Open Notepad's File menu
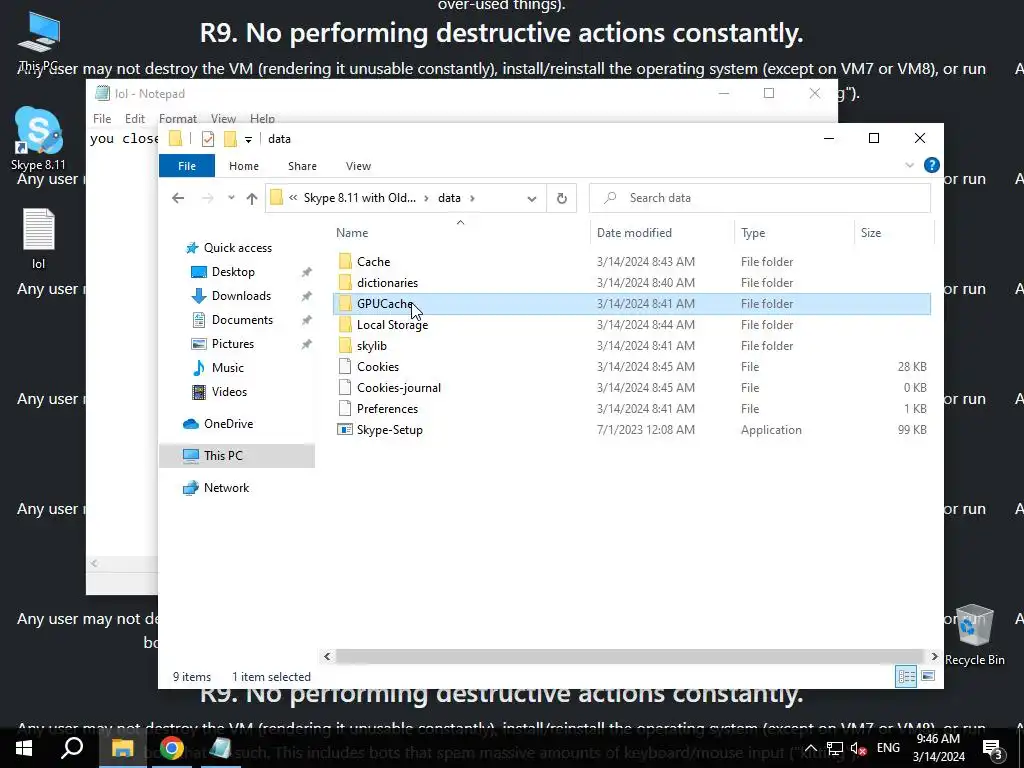Image resolution: width=1024 pixels, height=768 pixels. tap(102, 119)
